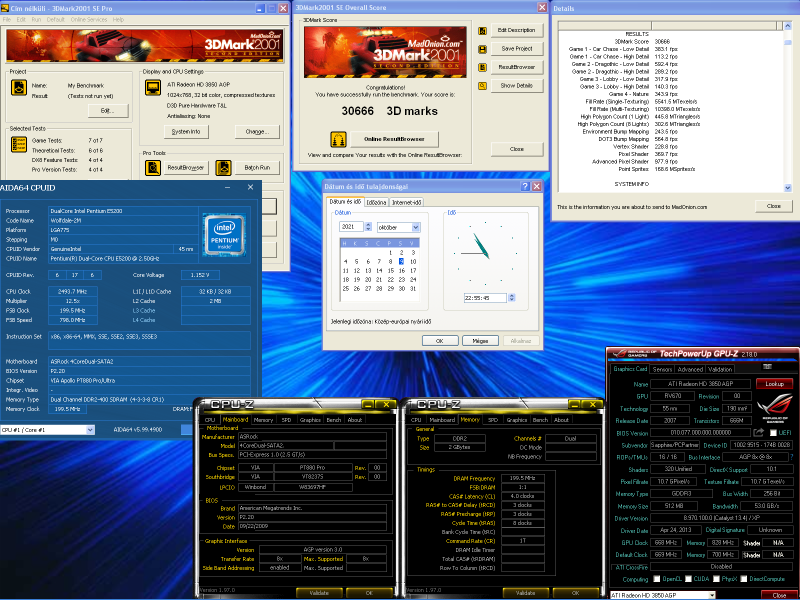Viewport: 800px width, 600px height.
Task: Click the Change... button in Display settings
Action: point(257,132)
